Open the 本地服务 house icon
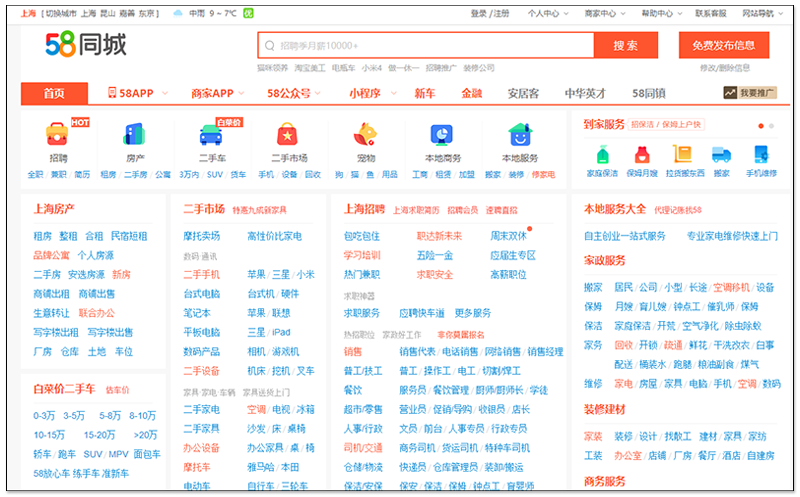Viewport: 800px width, 497px height. [x=520, y=135]
